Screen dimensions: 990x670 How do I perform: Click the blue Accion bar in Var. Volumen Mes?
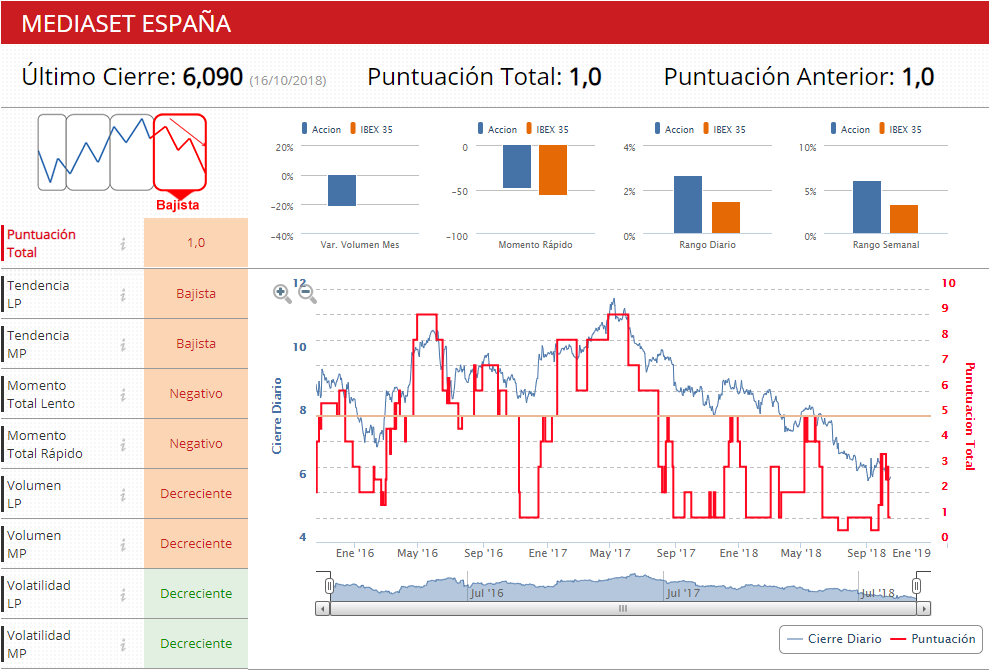(x=342, y=191)
